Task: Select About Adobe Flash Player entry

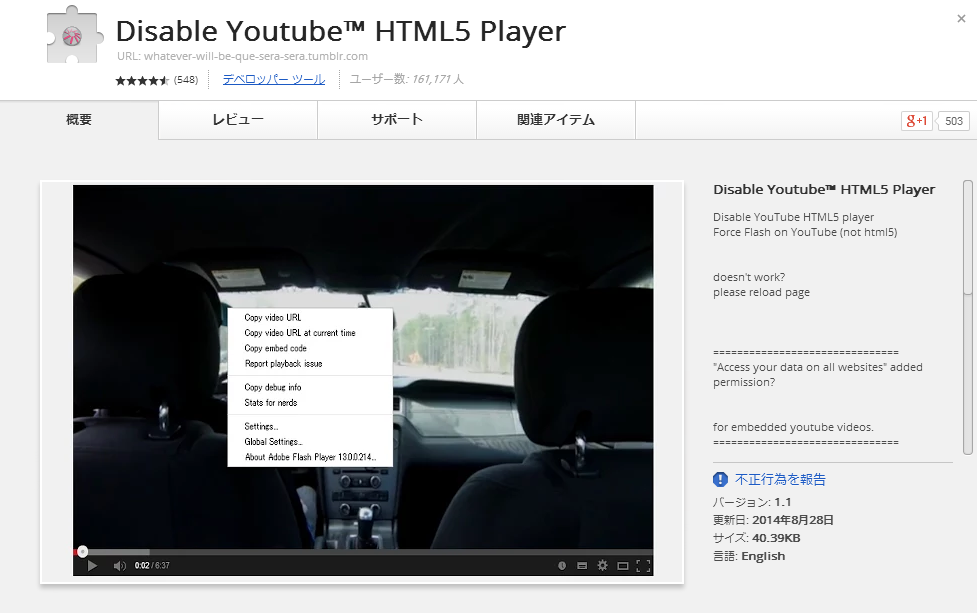Action: pos(310,457)
